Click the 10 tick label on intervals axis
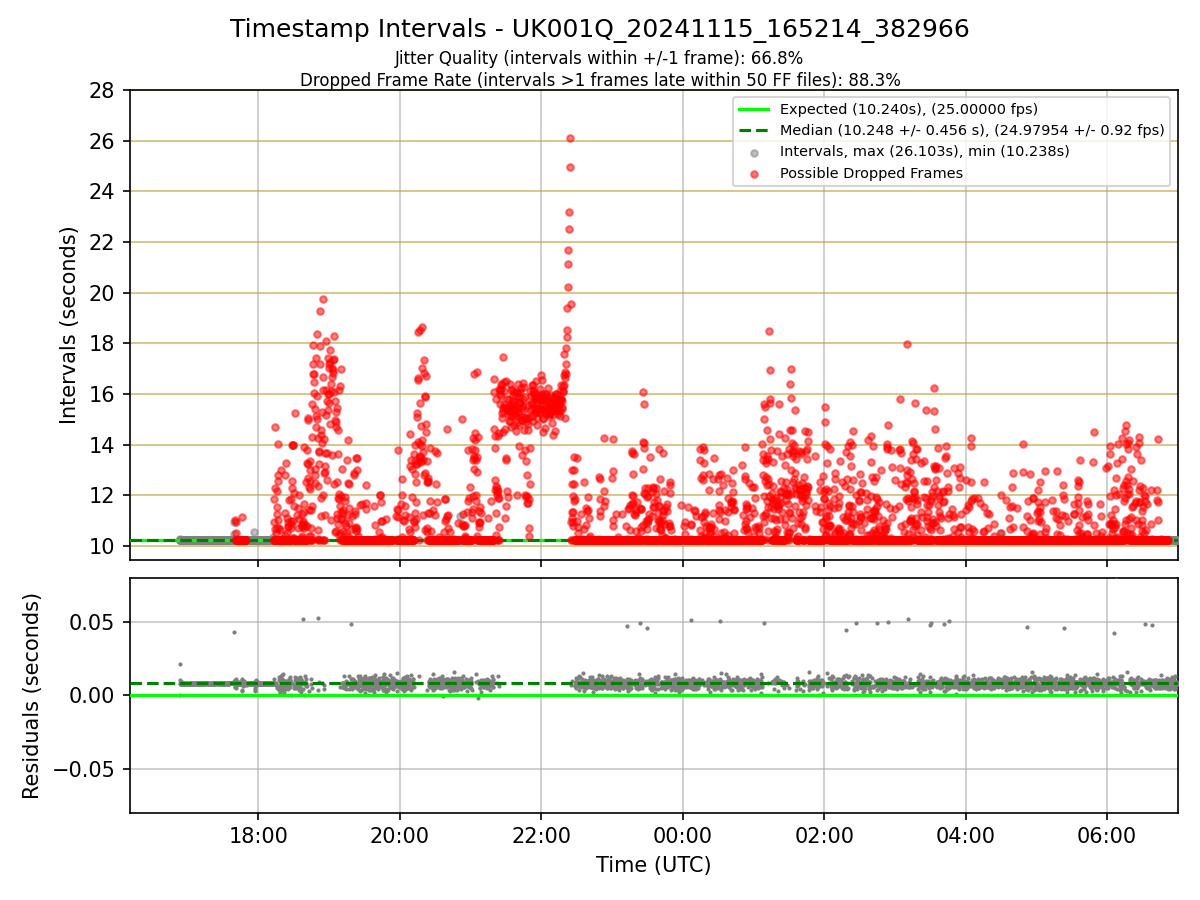 coord(101,546)
